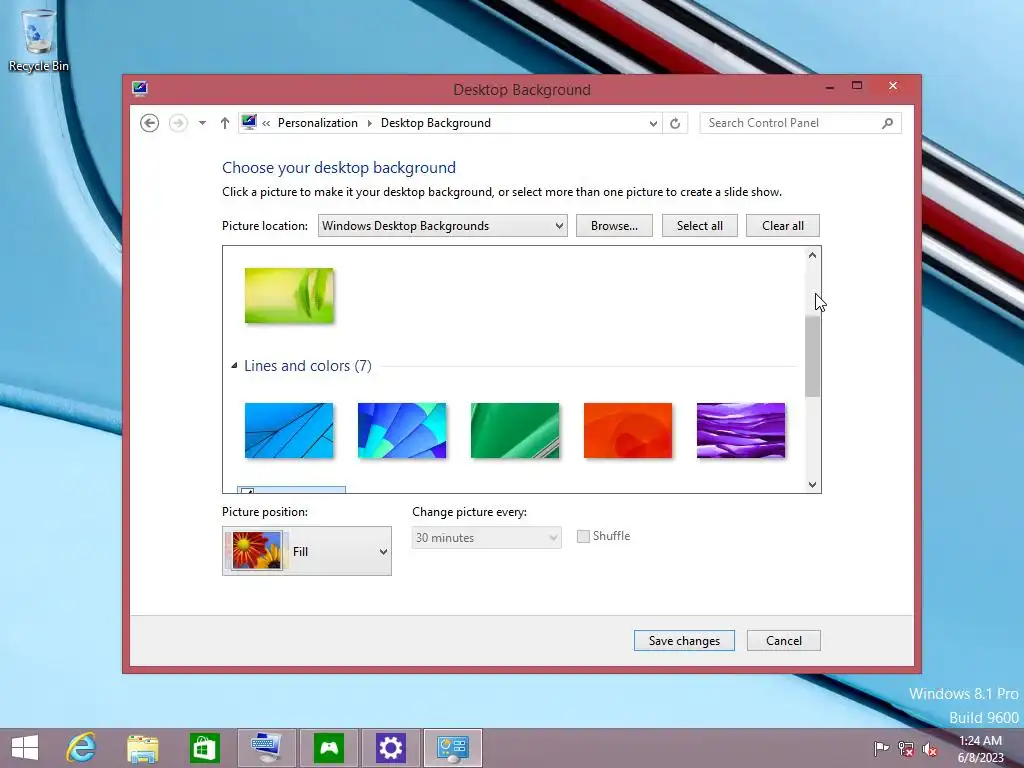Click the Control Panel icon in address bar
Screen dimensions: 1024x768
tap(249, 122)
